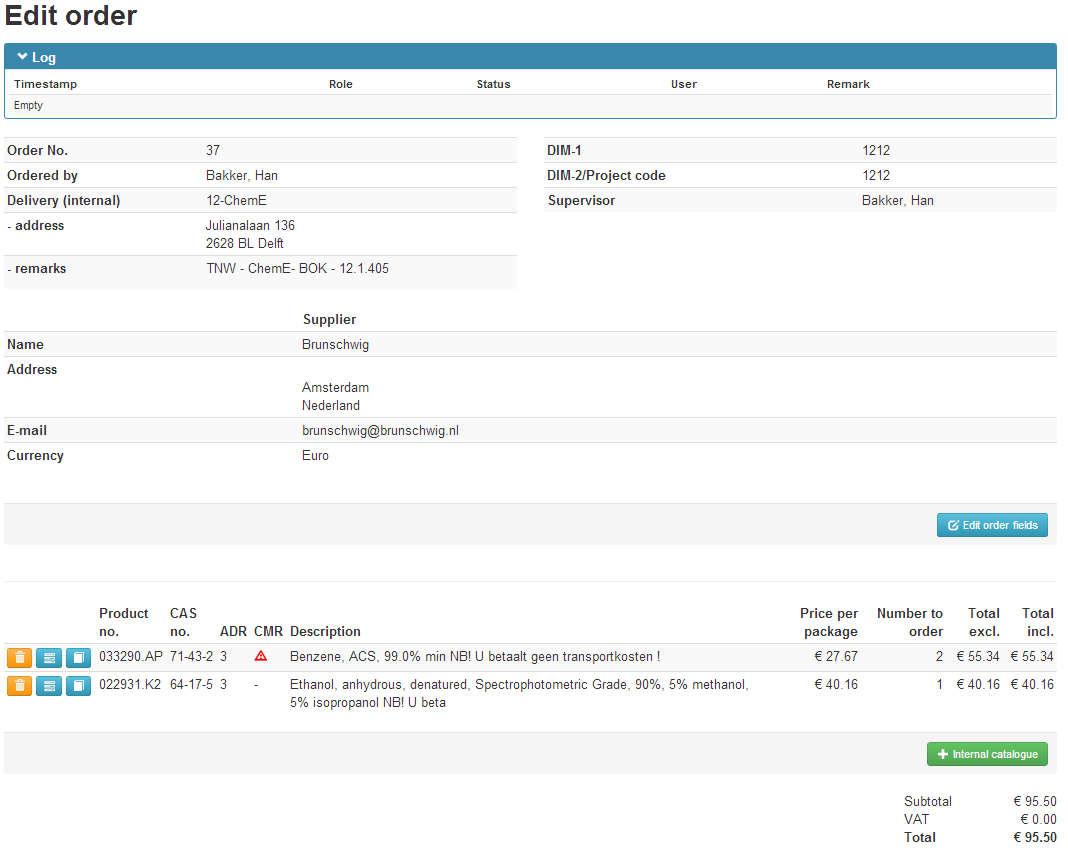The image size is (1068, 851).
Task: Click the delivery value '12-ChemE'
Action: point(236,200)
